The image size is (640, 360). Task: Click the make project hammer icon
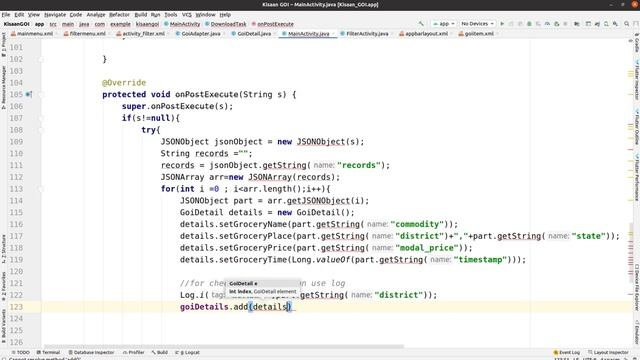click(421, 24)
